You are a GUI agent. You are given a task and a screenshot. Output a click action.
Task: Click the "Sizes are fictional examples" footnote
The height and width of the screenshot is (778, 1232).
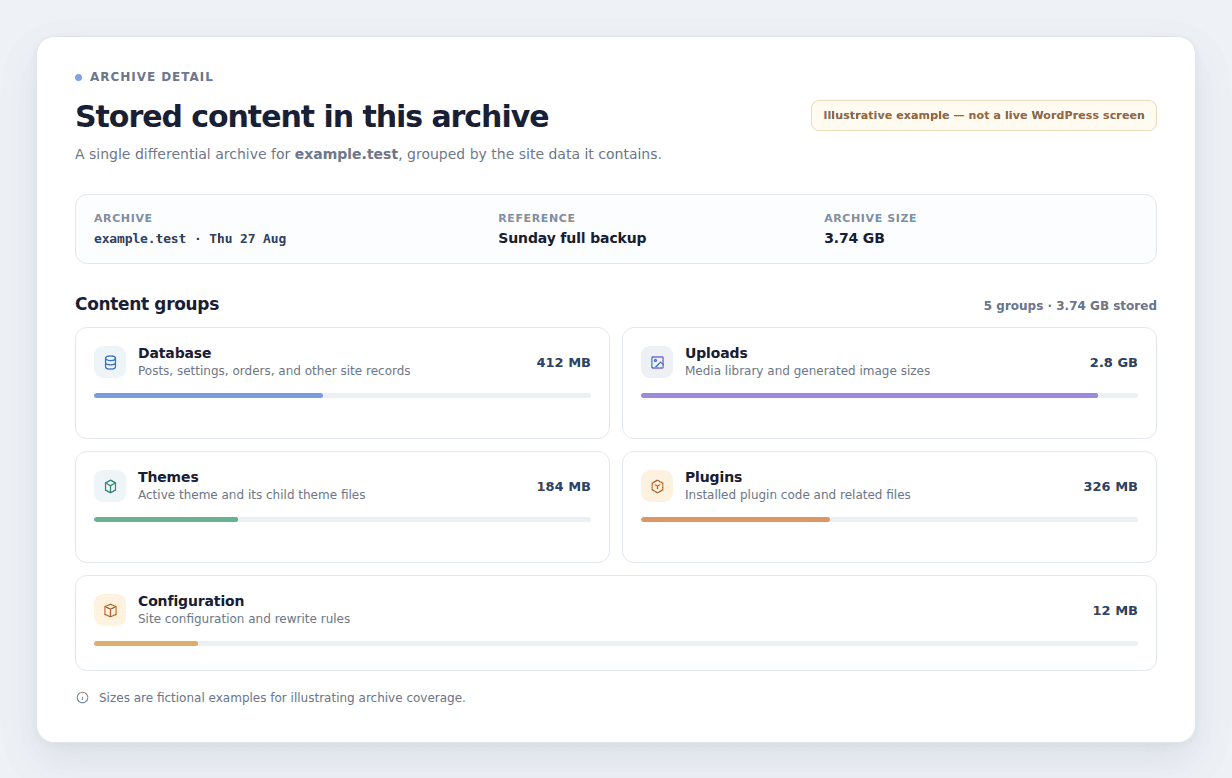[x=282, y=698]
